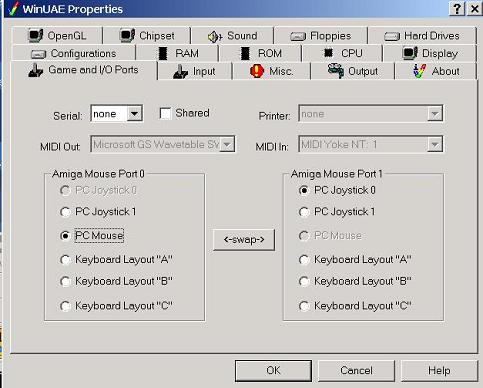Click the RAM tab chip icon

coord(163,53)
